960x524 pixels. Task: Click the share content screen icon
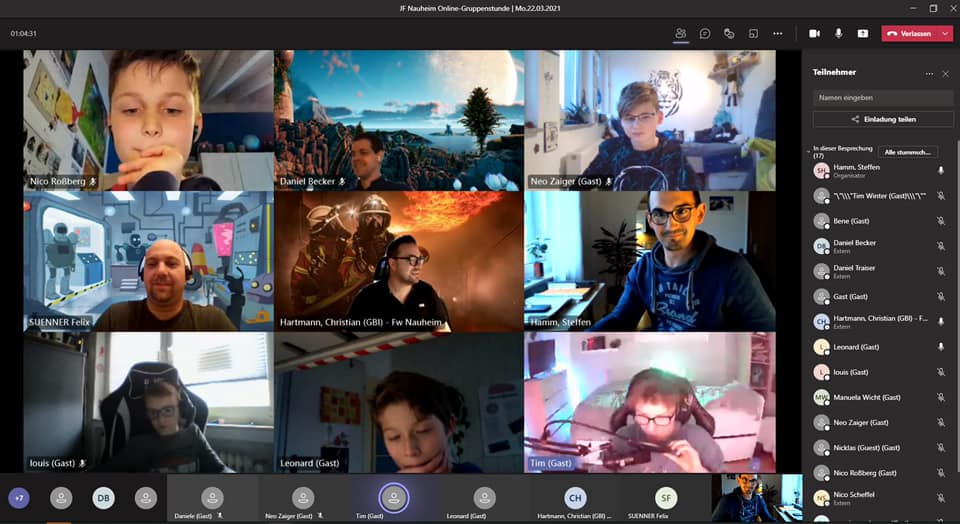coord(862,33)
